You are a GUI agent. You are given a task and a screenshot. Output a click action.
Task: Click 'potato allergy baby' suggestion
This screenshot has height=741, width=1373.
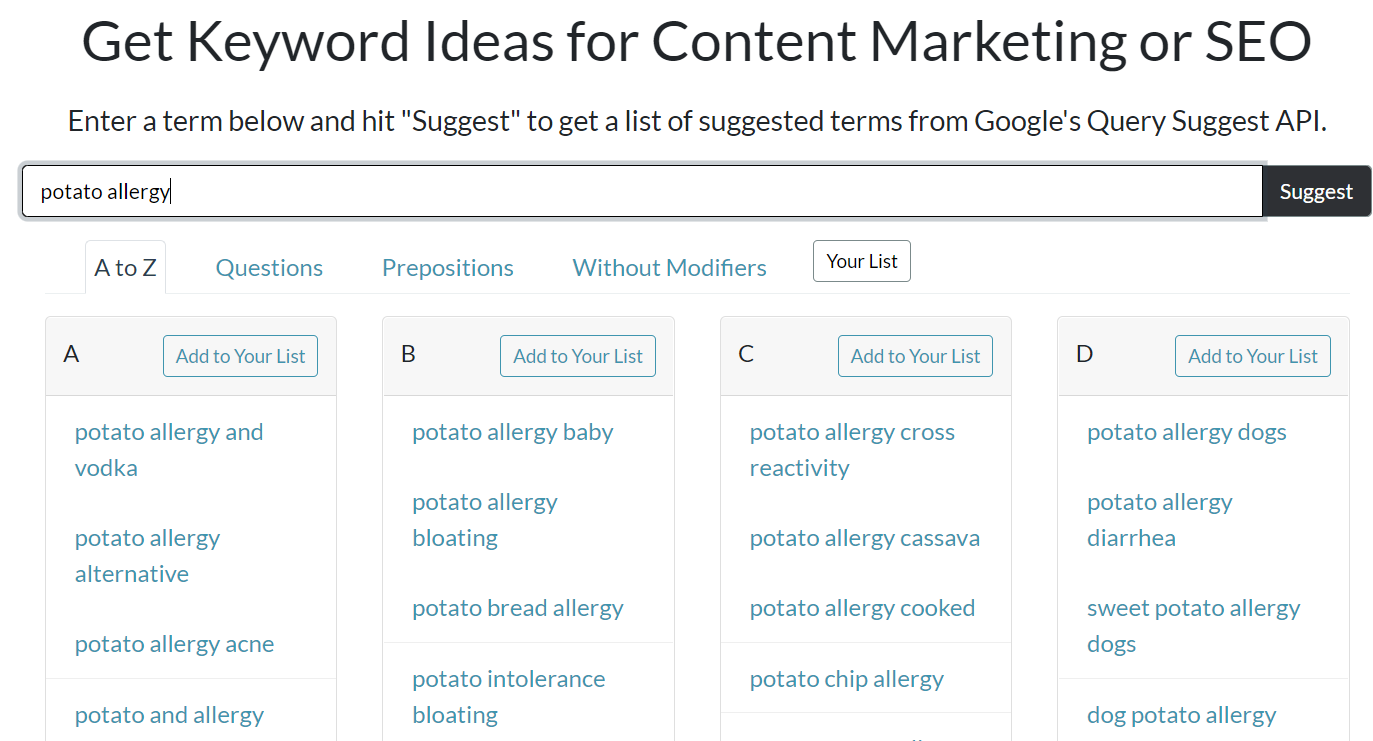[512, 432]
